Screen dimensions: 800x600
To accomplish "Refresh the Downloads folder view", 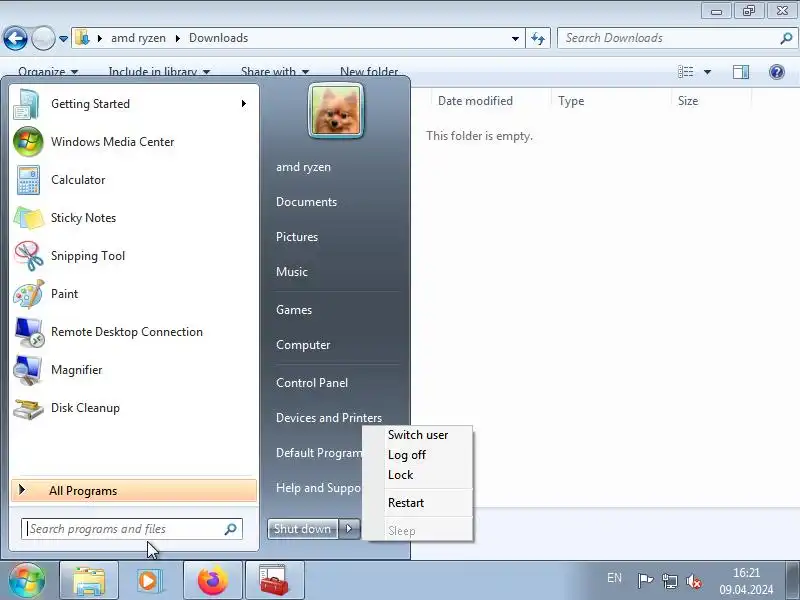I will (x=538, y=38).
